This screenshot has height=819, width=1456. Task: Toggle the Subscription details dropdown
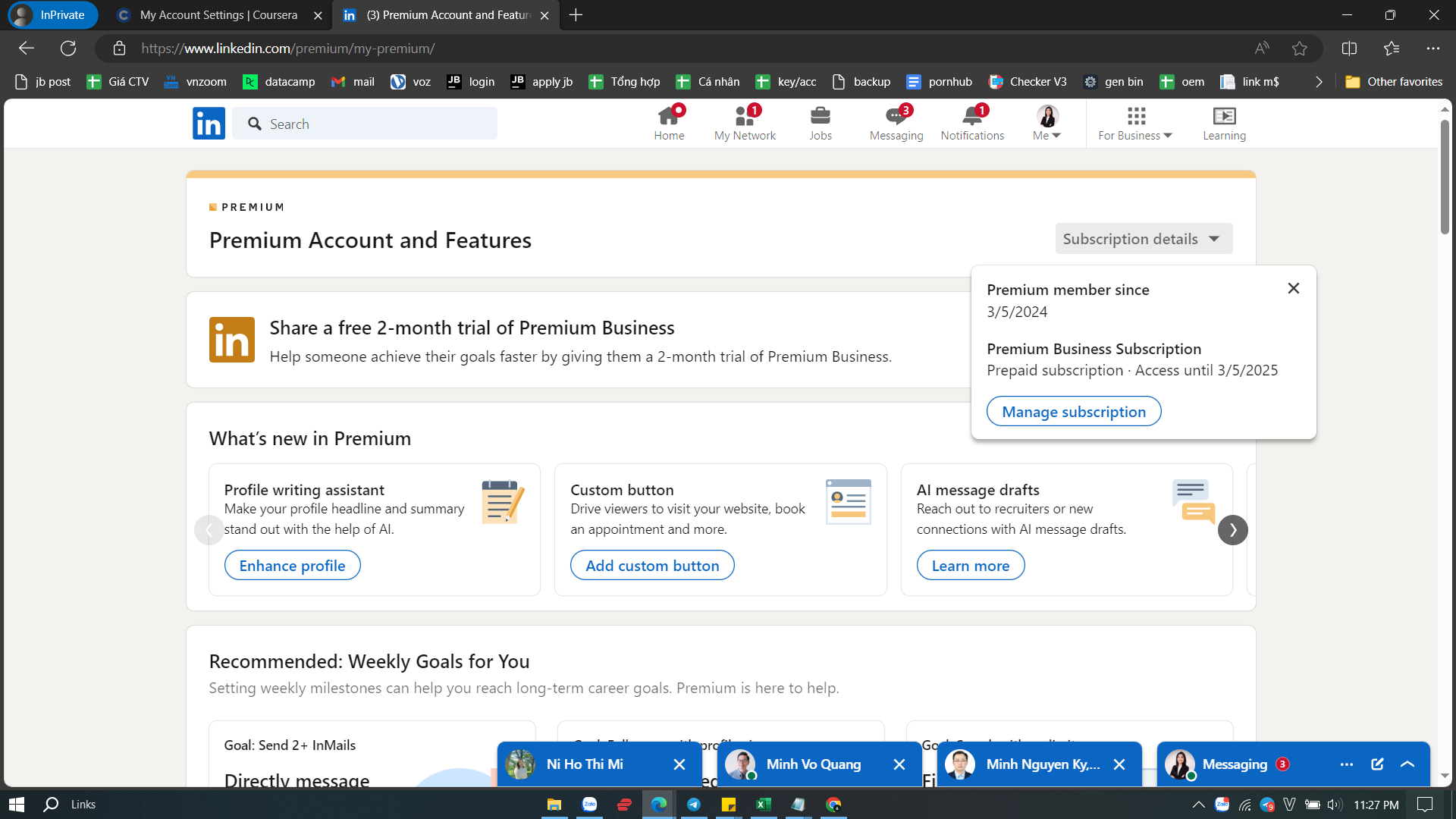tap(1144, 239)
